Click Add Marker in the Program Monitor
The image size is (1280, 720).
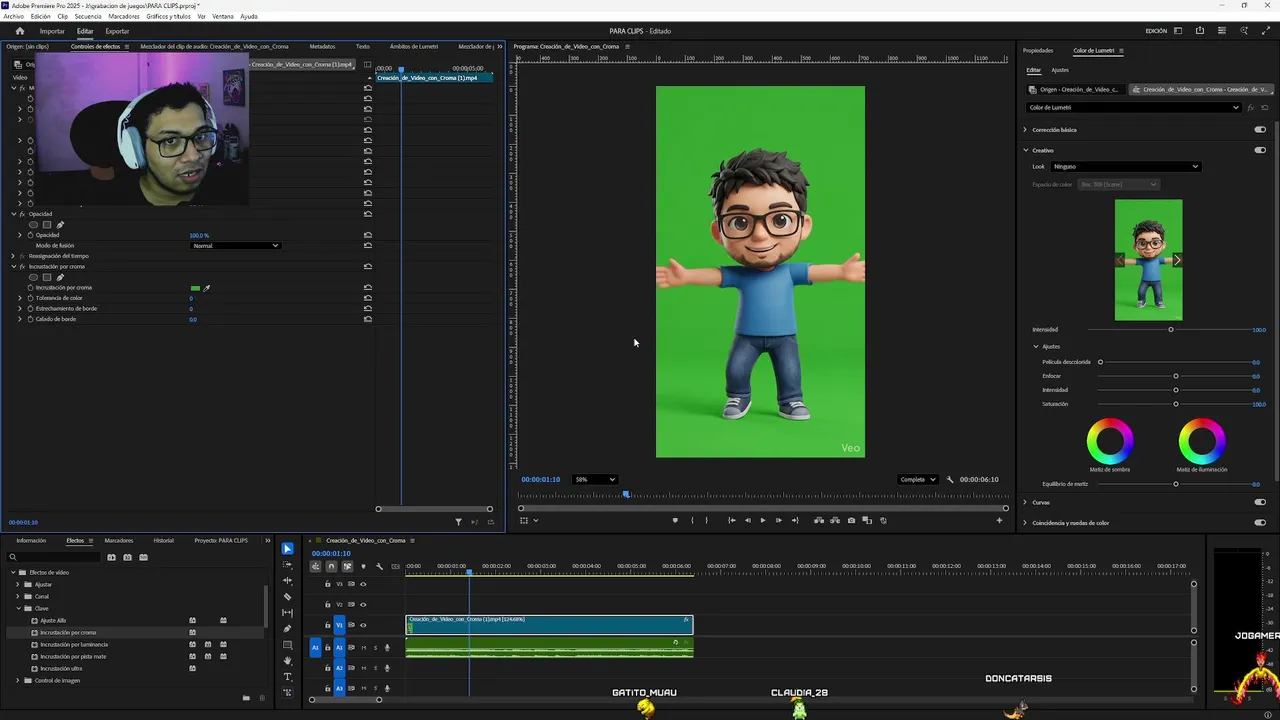pos(675,520)
